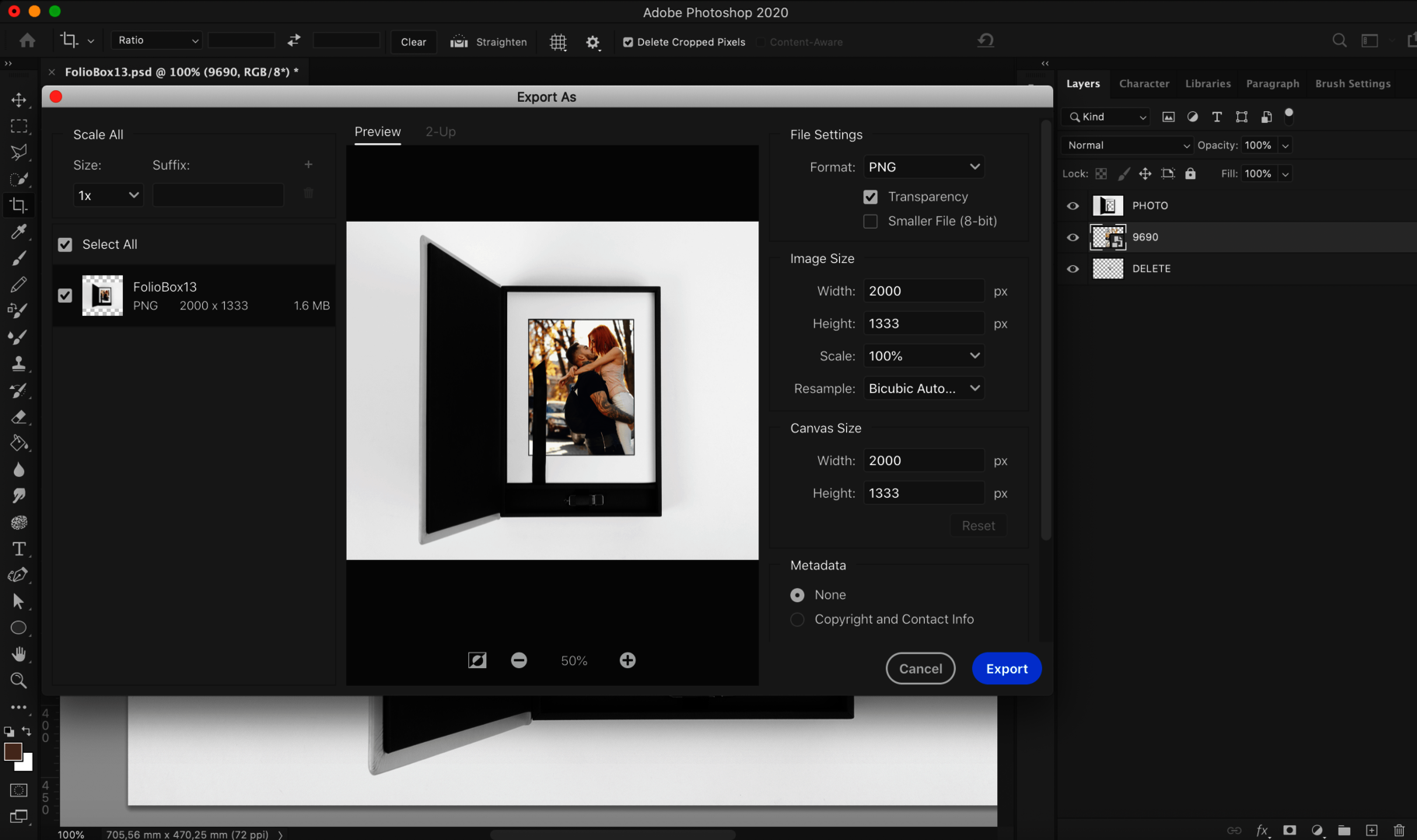Select the Zoom tool
The height and width of the screenshot is (840, 1417).
(x=19, y=681)
